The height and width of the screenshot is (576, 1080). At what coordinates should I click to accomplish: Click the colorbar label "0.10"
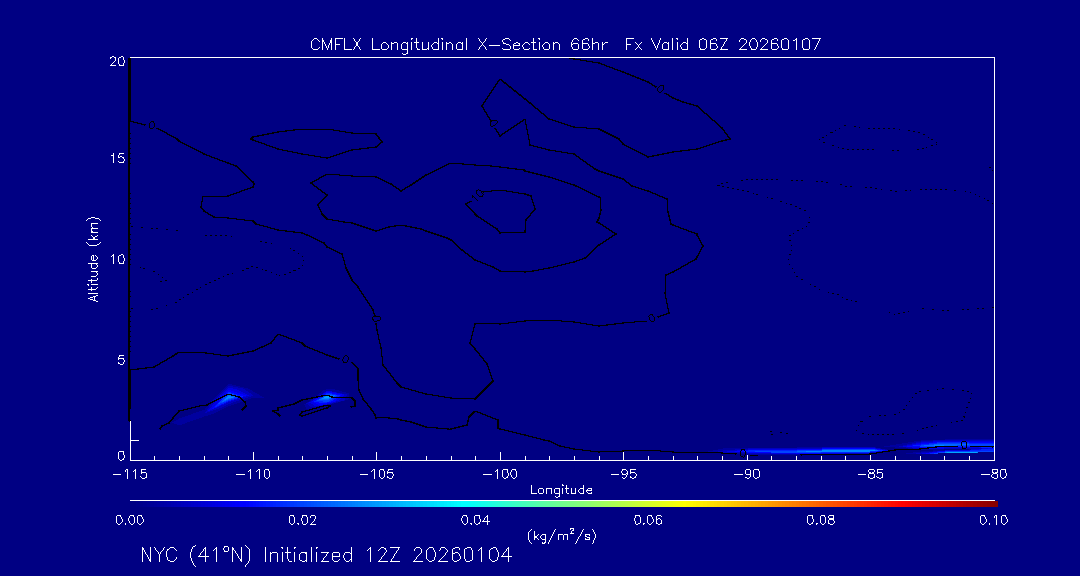994,520
